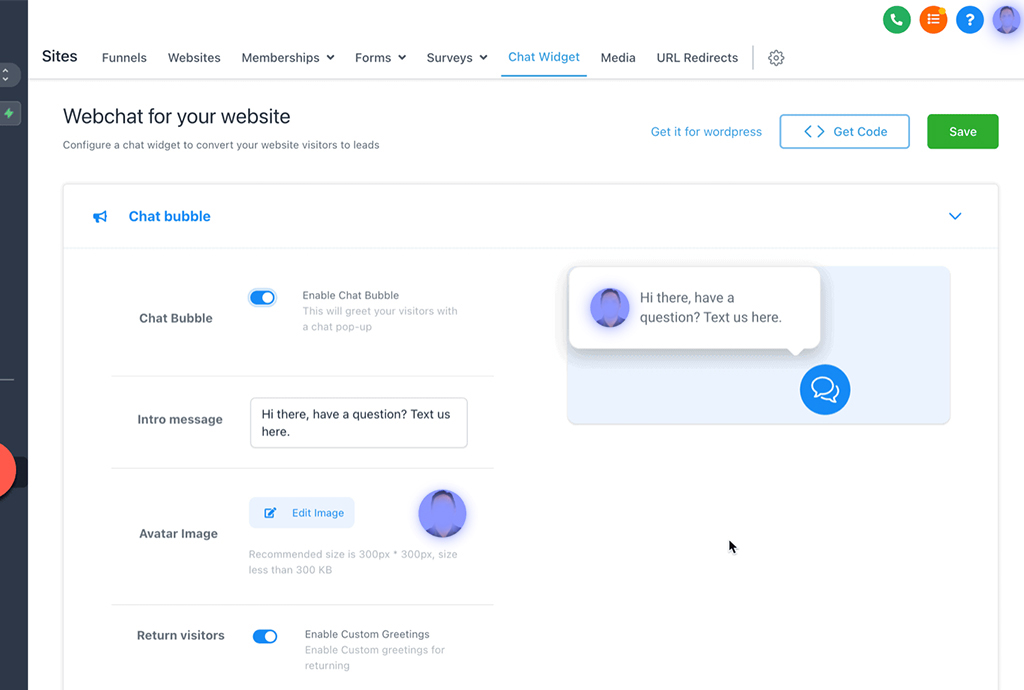1024x690 pixels.
Task: Click the green phone dialer icon
Action: click(x=896, y=19)
